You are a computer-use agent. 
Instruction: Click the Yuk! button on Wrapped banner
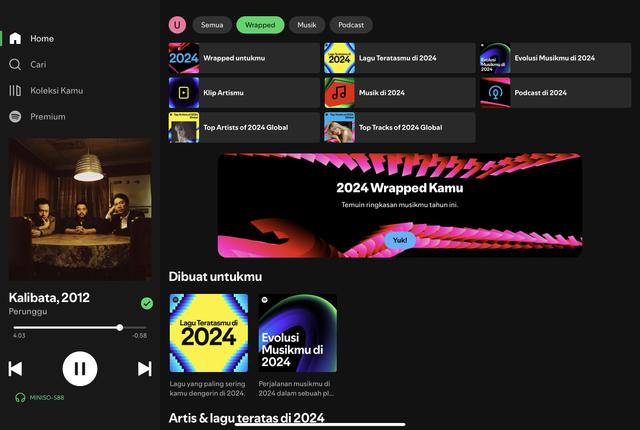400,240
